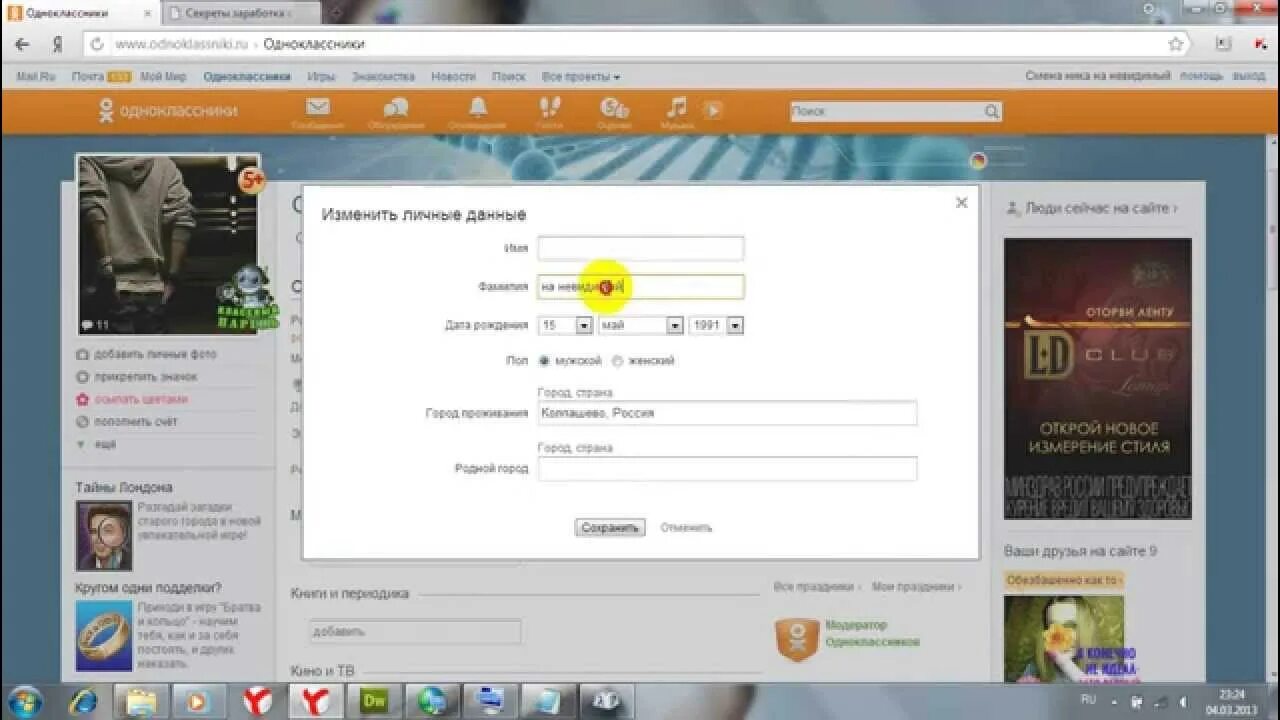Select the 'мужской' gender radio button
This screenshot has height=720, width=1280.
click(x=544, y=361)
